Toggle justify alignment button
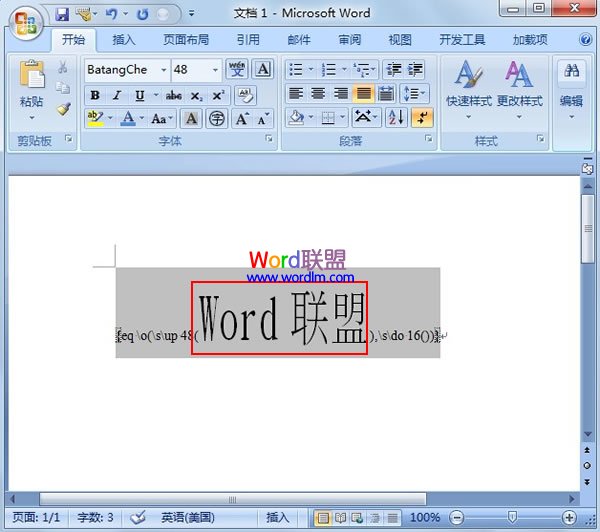Screen dimensions: 600x532 (362, 94)
